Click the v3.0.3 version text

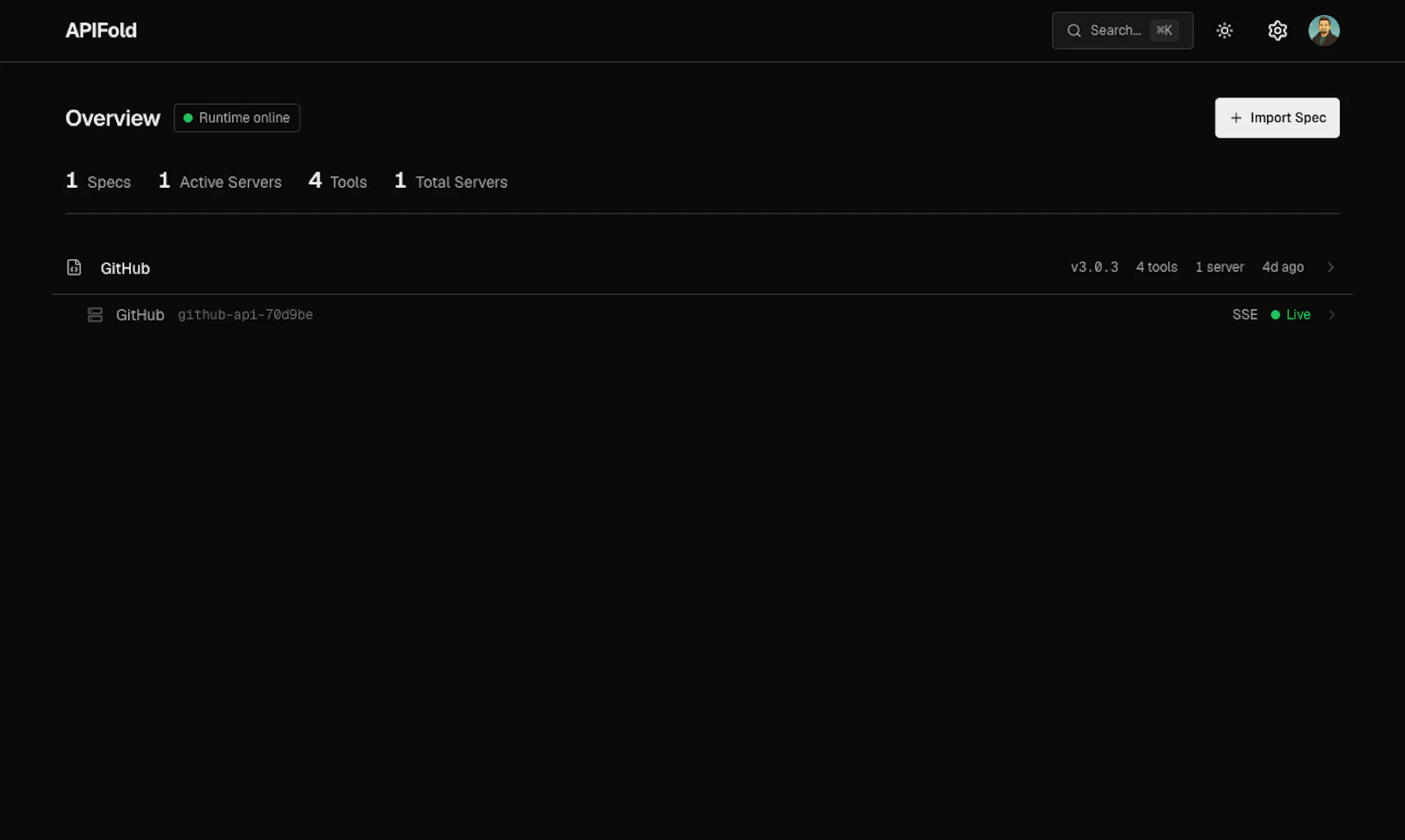pyautogui.click(x=1094, y=268)
